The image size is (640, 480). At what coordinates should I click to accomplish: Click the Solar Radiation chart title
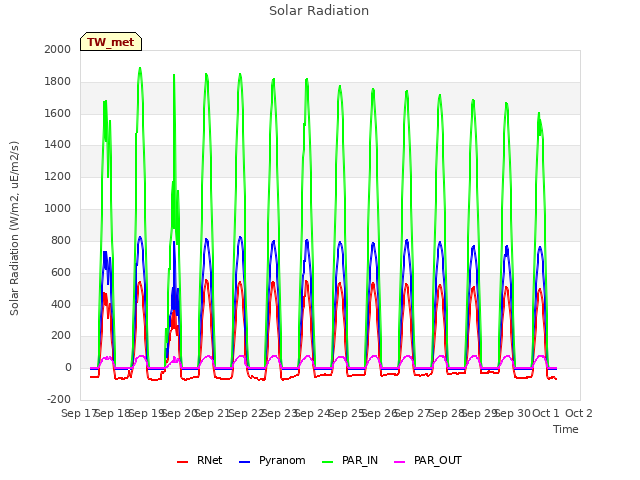(319, 11)
